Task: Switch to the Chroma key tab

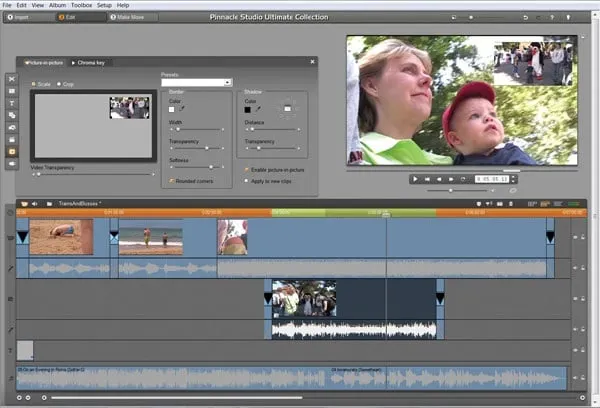Action: [x=90, y=62]
